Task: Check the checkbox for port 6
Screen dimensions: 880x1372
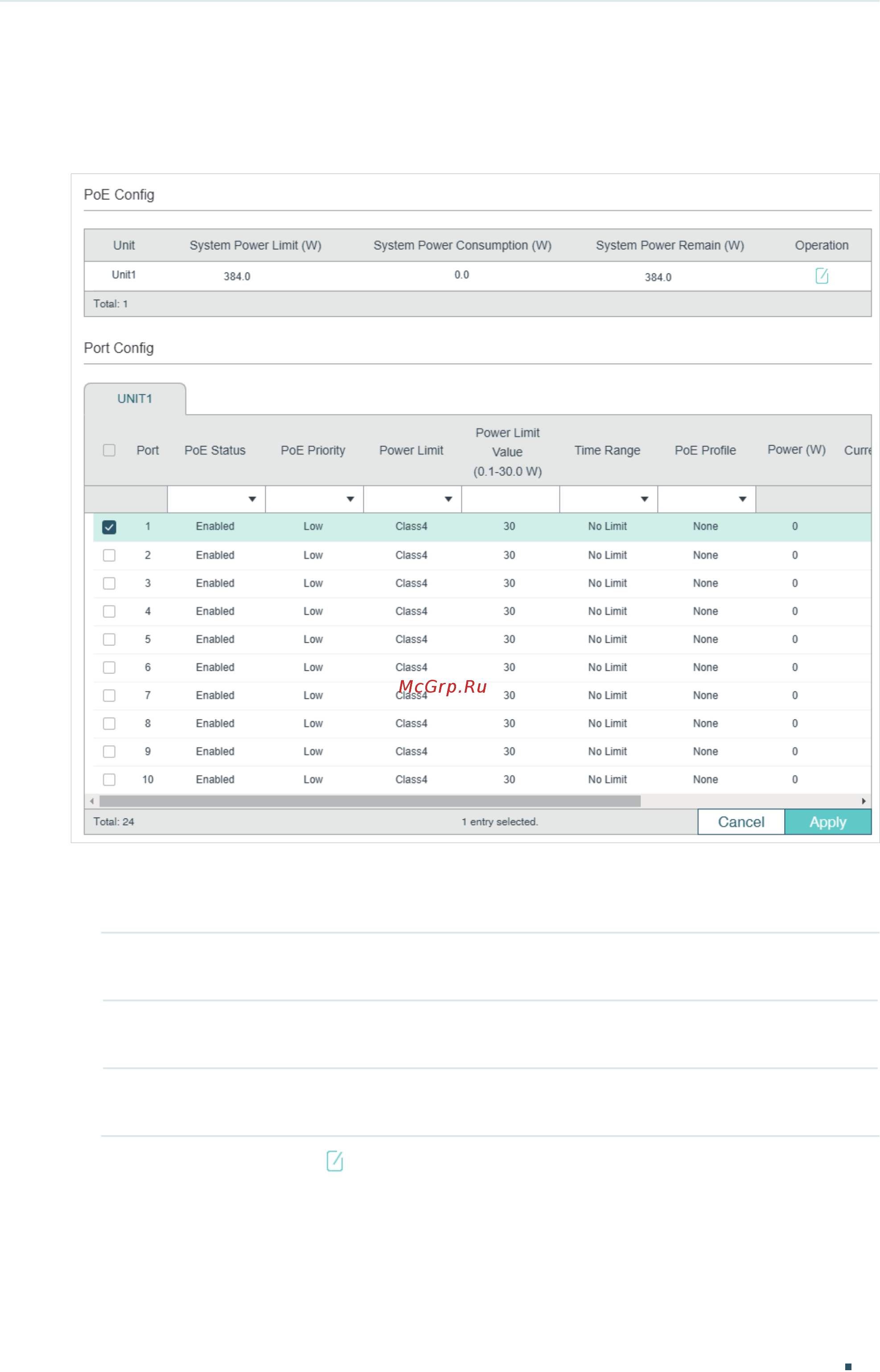Action: (x=109, y=668)
